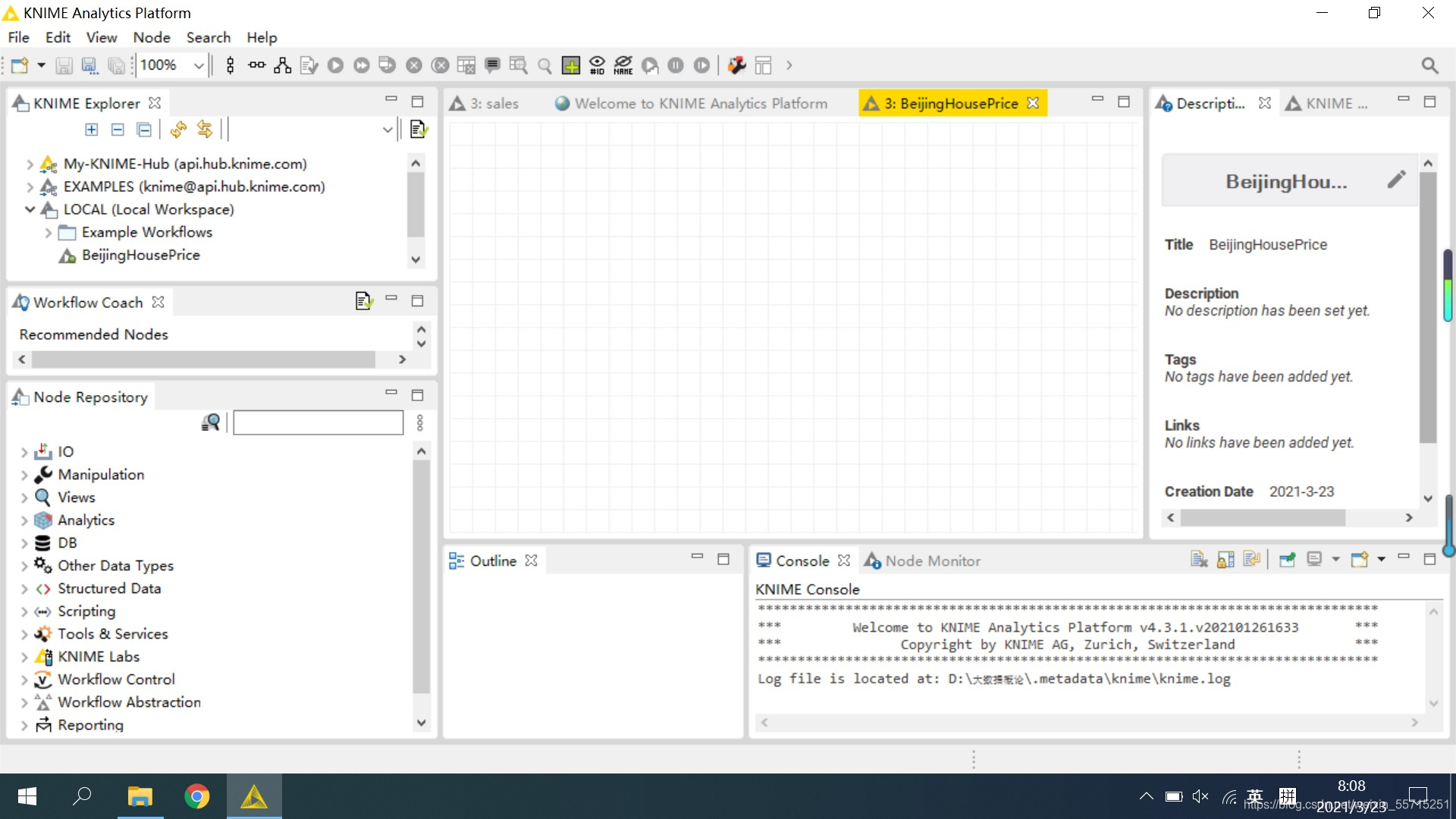Click the Workflow Coach horizontal scrollbar
Viewport: 1456px width, 819px height.
pyautogui.click(x=203, y=359)
